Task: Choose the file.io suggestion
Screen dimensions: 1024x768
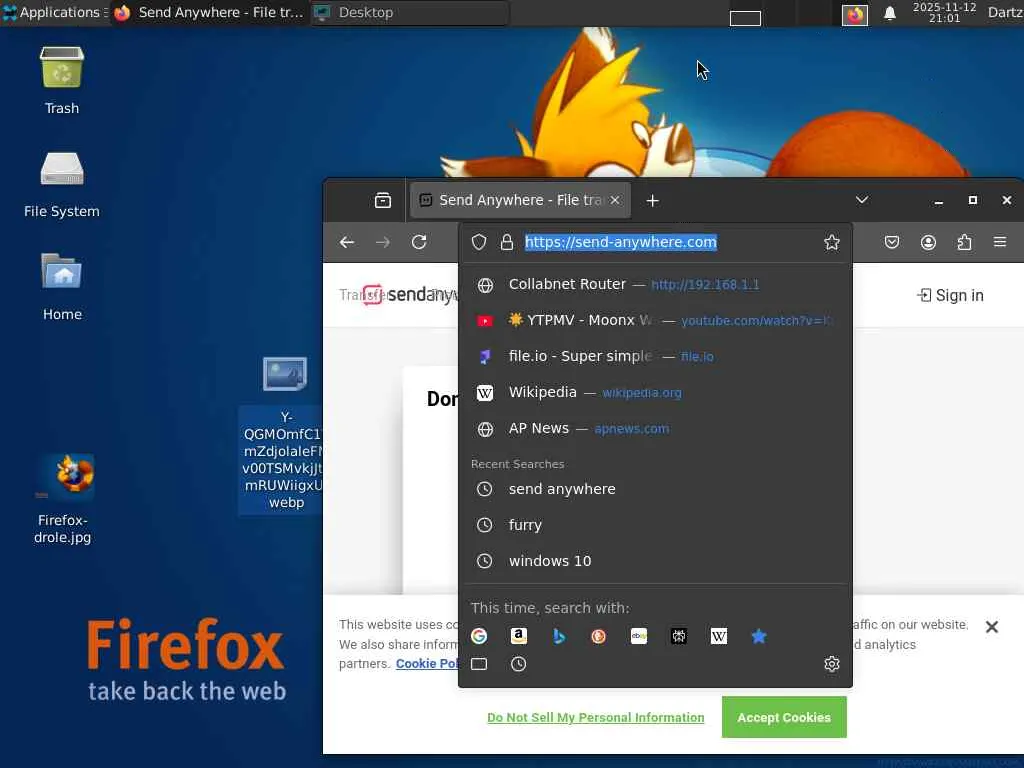Action: coord(655,357)
